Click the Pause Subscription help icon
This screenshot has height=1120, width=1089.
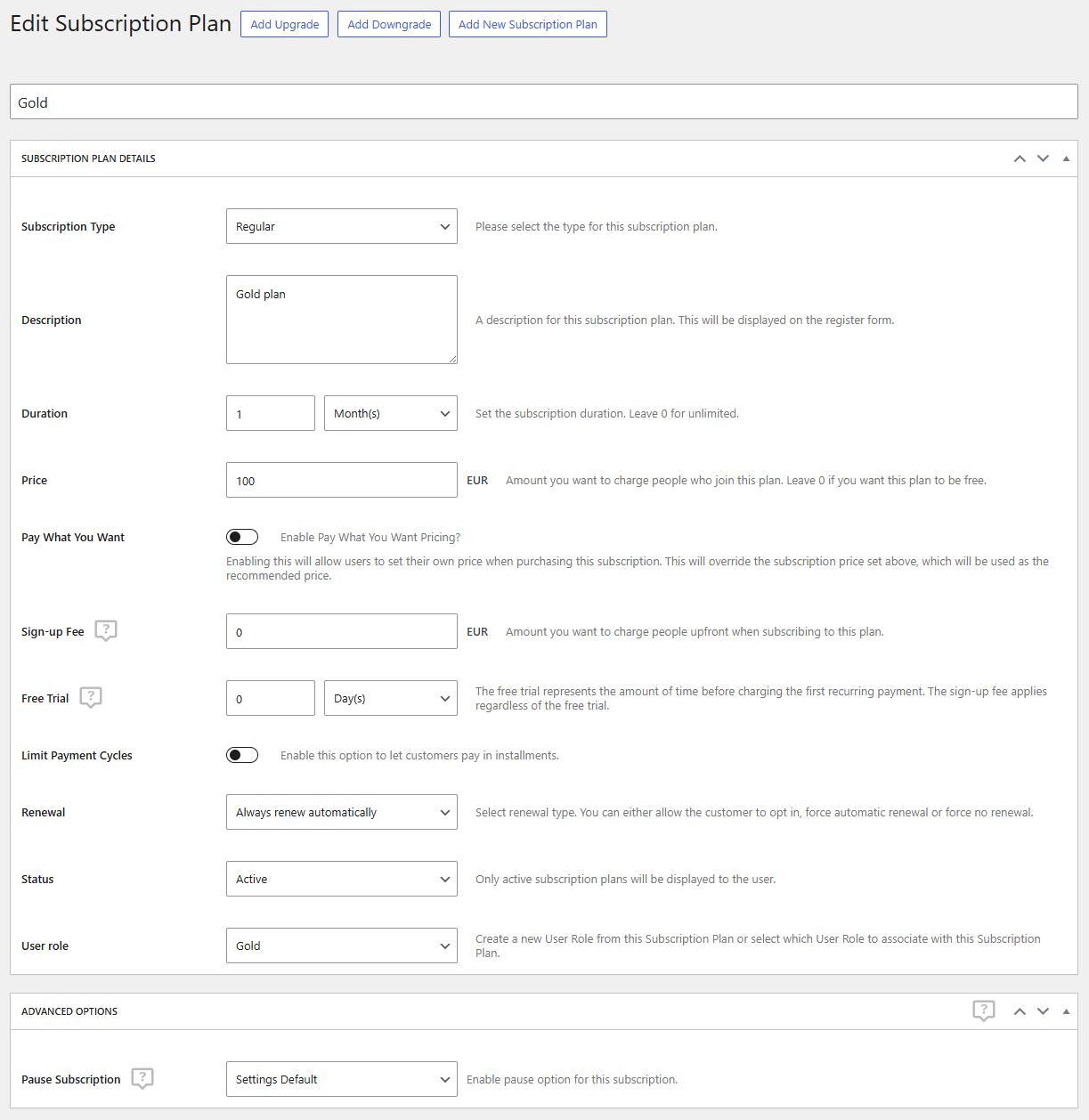click(x=142, y=1078)
